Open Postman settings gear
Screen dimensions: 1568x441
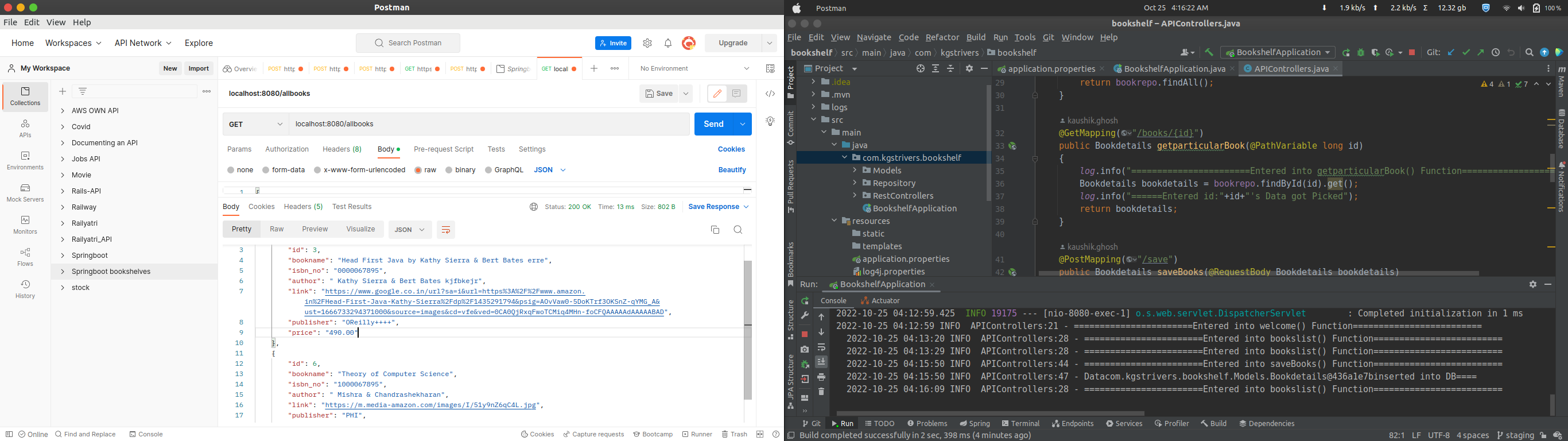click(647, 43)
